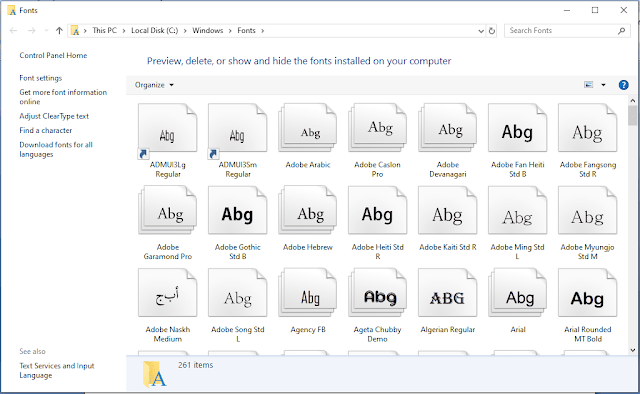Click the Local Disk (C:) breadcrumb
The height and width of the screenshot is (394, 640).
155,31
